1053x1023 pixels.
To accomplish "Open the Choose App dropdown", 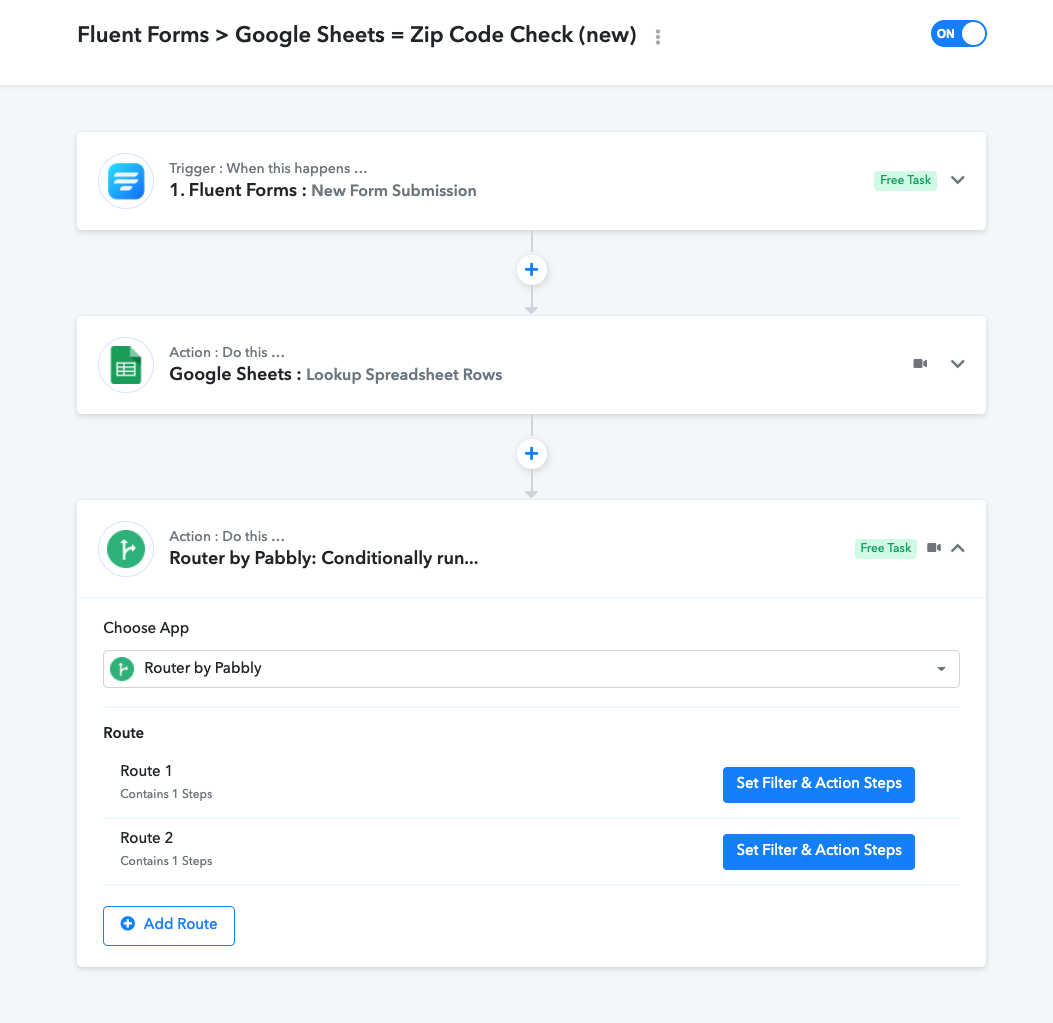I will click(x=531, y=668).
